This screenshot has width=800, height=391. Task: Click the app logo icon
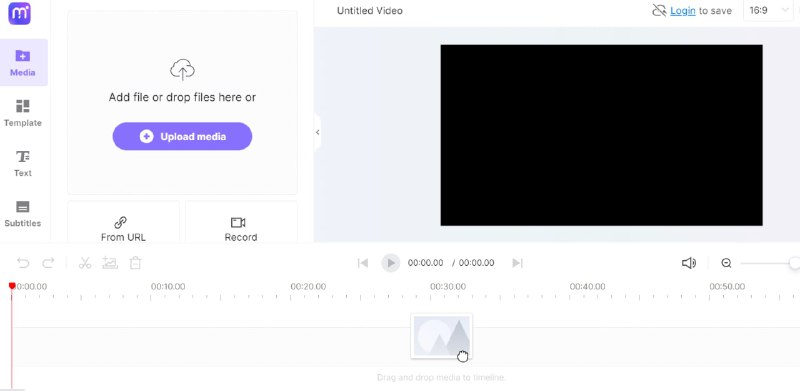(x=19, y=13)
